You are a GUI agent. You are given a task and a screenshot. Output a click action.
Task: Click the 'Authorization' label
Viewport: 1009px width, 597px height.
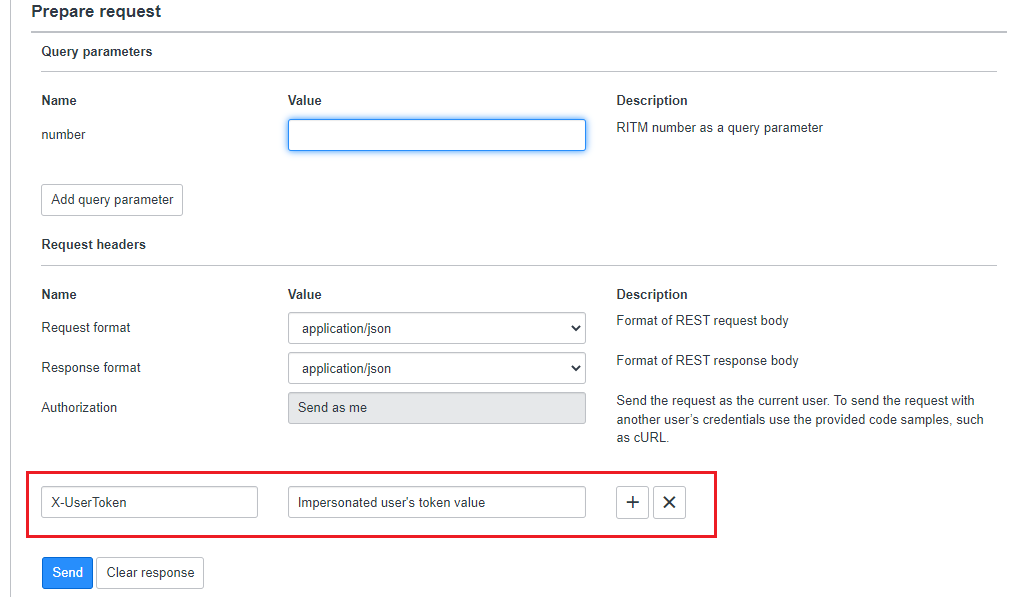click(79, 407)
